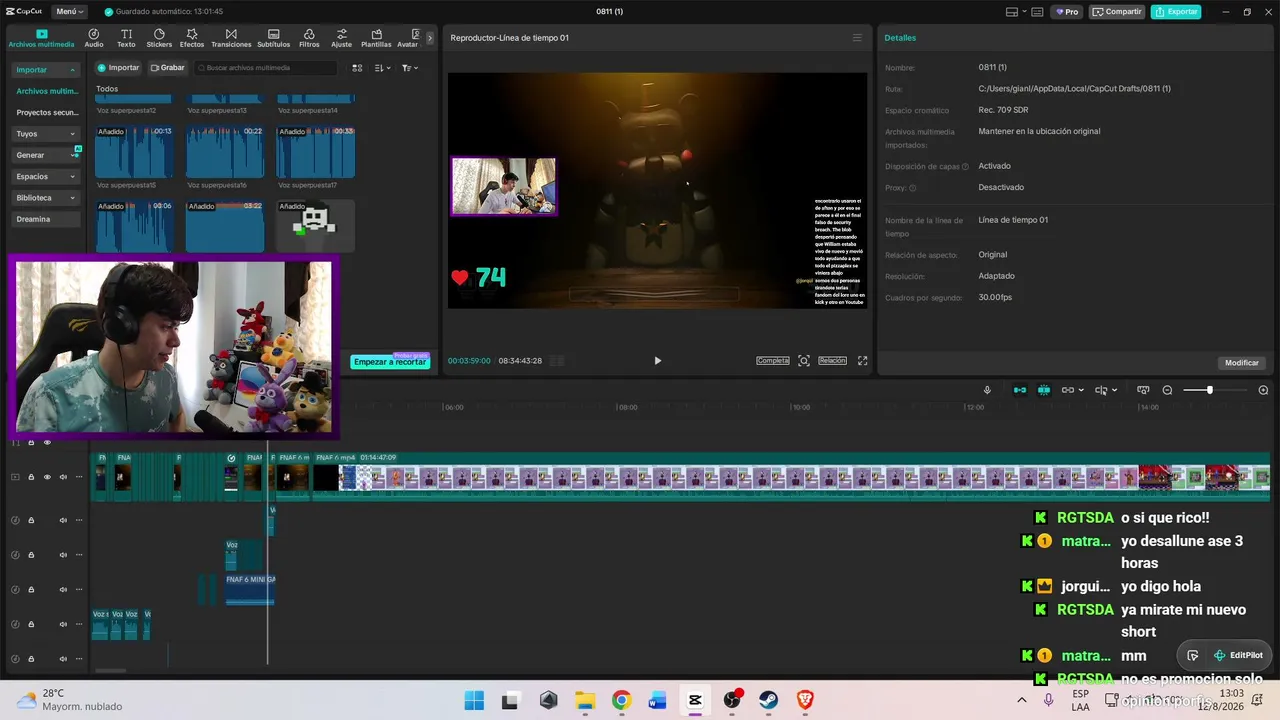This screenshot has width=1280, height=720.
Task: Click the info icon beside Proxy
Action: (x=912, y=188)
